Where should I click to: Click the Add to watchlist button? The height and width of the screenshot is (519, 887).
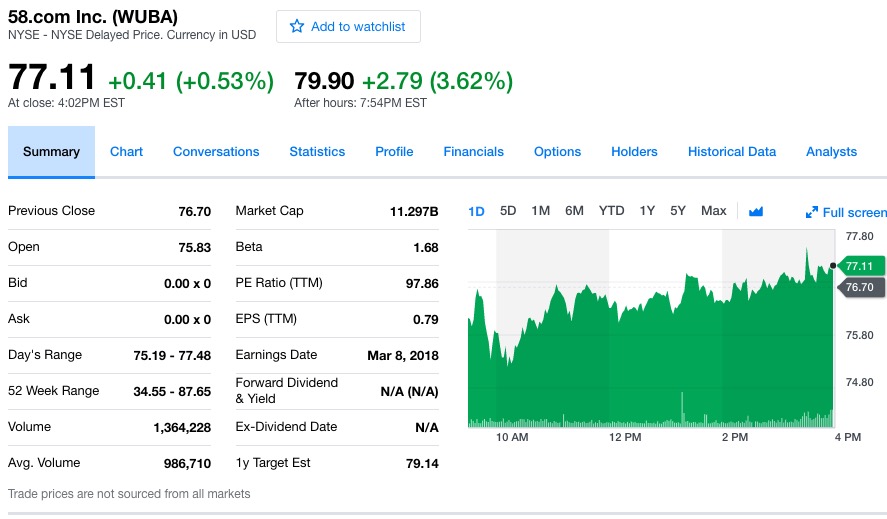tap(348, 27)
